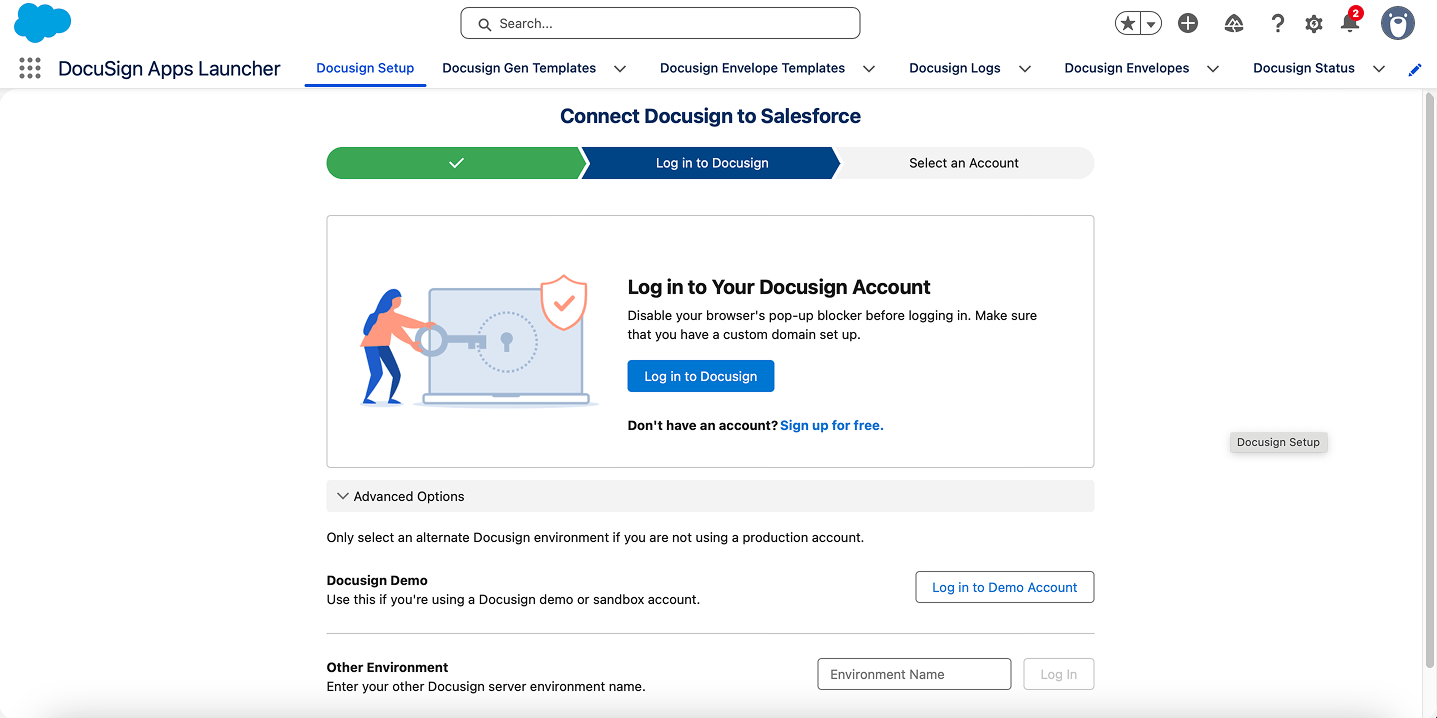Click the key and laptop illustration

[478, 342]
